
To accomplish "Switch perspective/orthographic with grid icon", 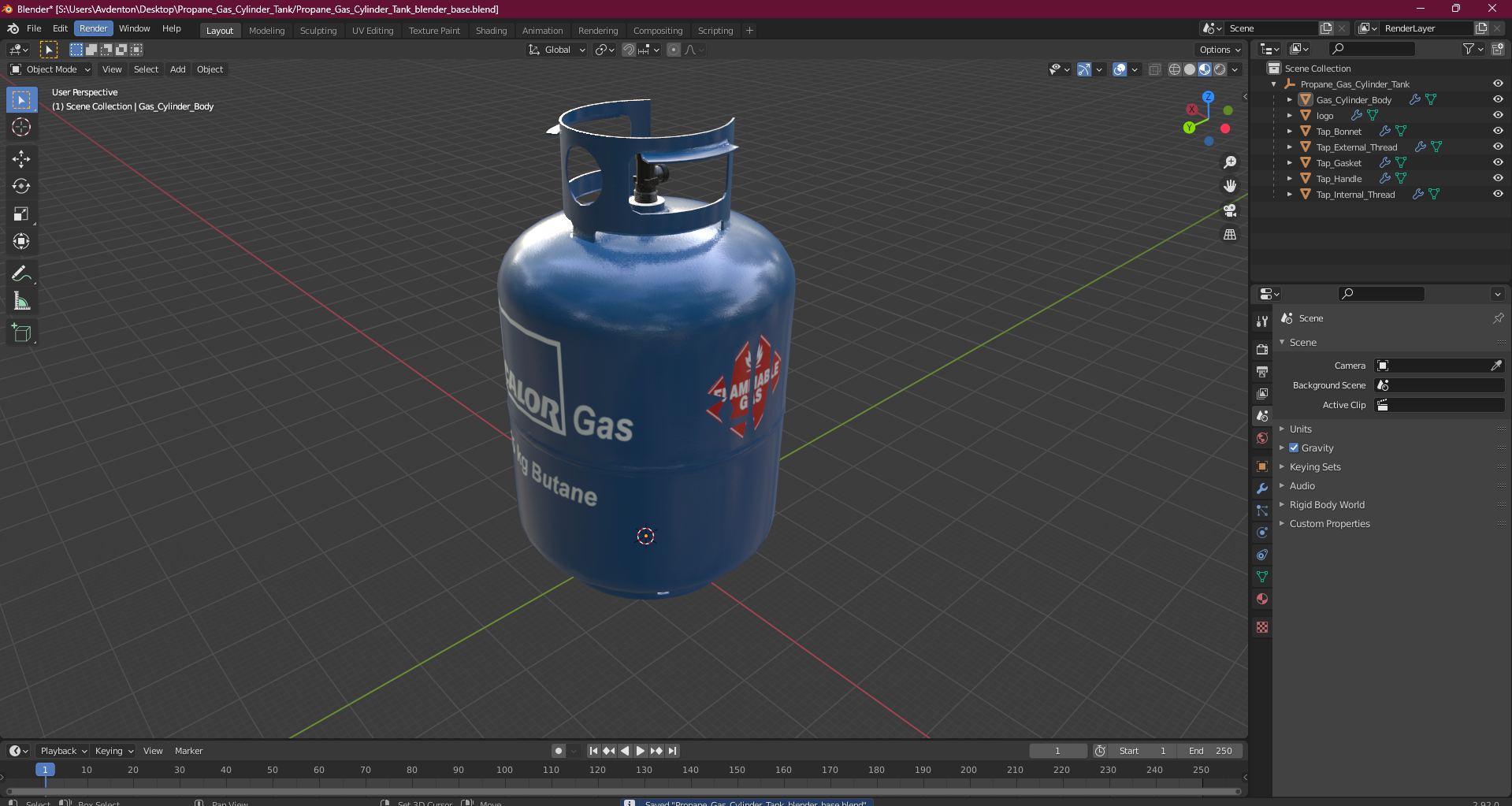I will point(1230,234).
